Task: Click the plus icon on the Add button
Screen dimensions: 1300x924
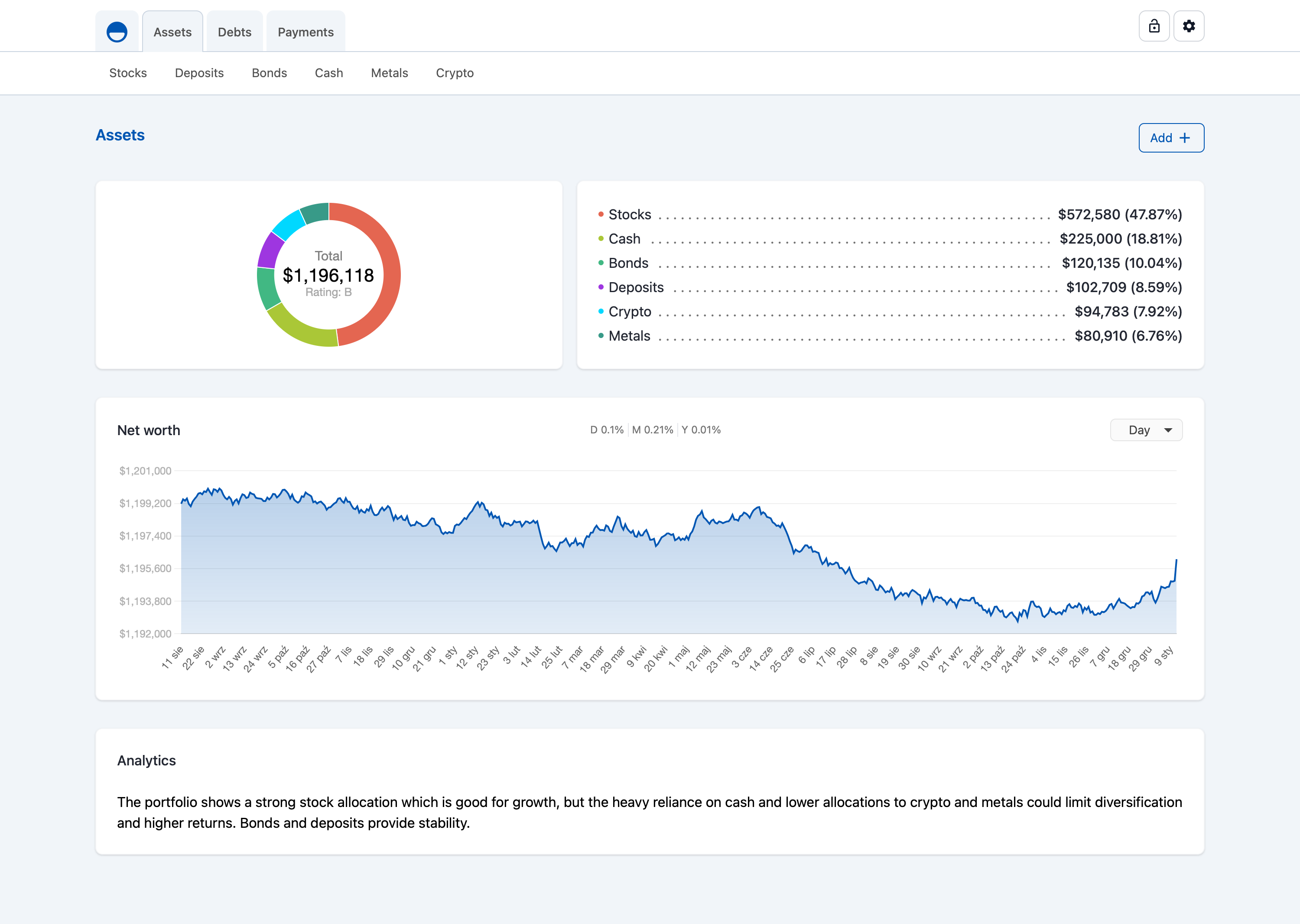Action: click(1184, 138)
